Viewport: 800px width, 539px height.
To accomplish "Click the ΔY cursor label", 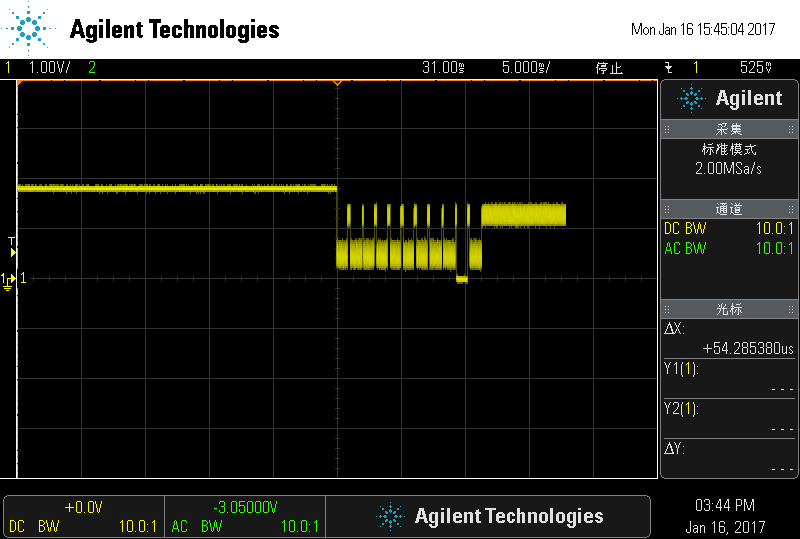I will click(x=674, y=449).
